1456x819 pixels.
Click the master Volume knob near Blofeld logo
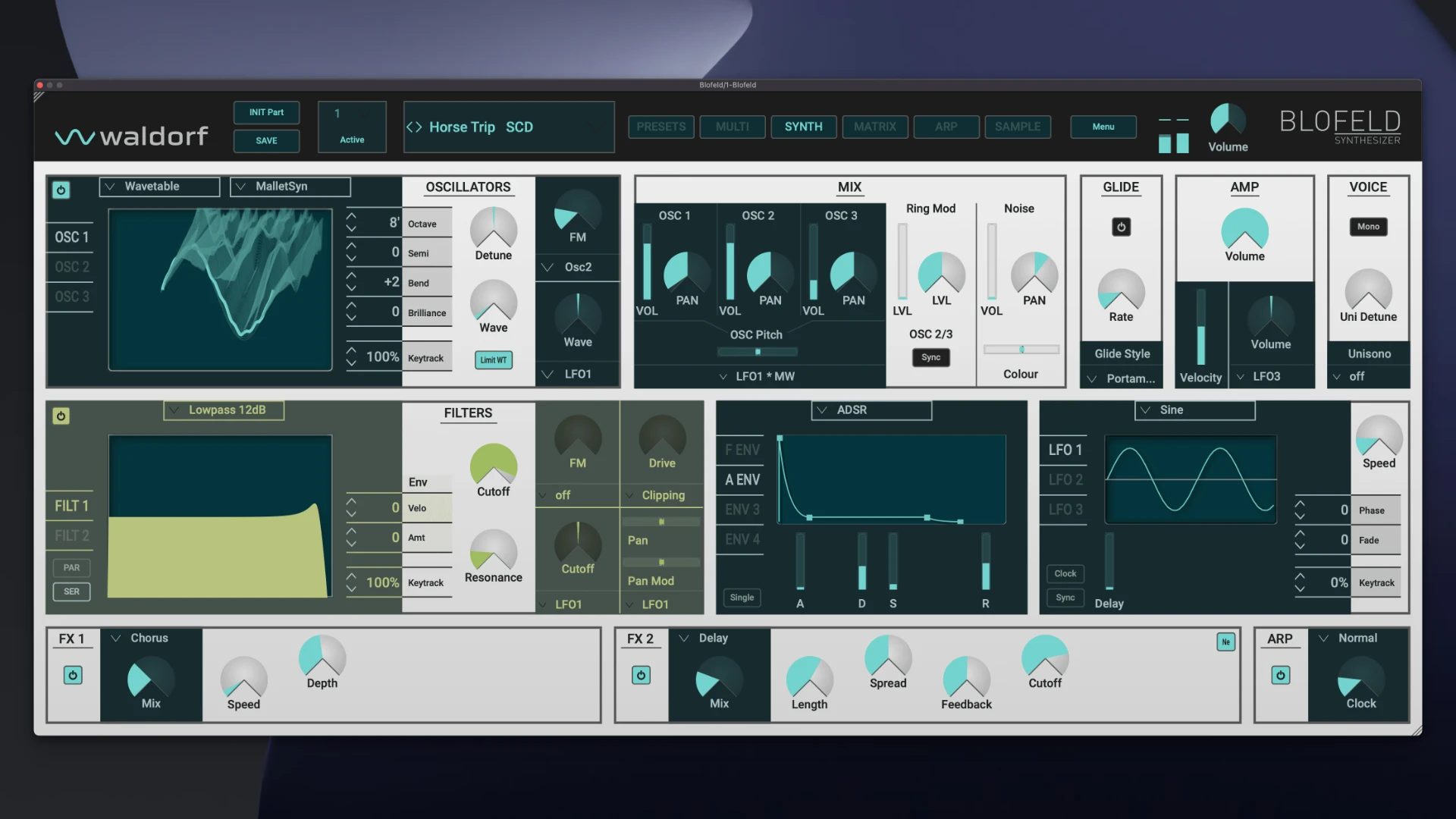pyautogui.click(x=1228, y=120)
